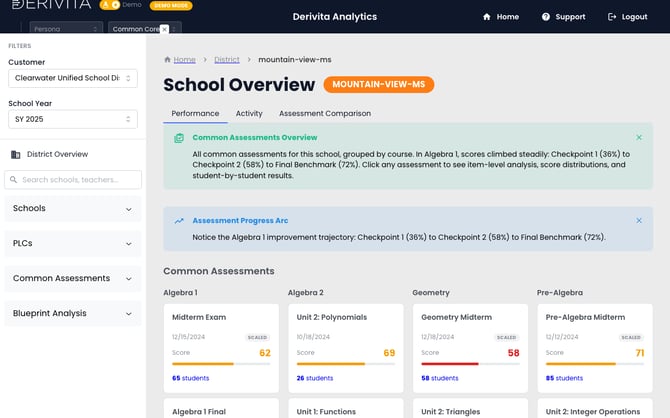Click the Derivita logo
670x418 pixels.
51,5
